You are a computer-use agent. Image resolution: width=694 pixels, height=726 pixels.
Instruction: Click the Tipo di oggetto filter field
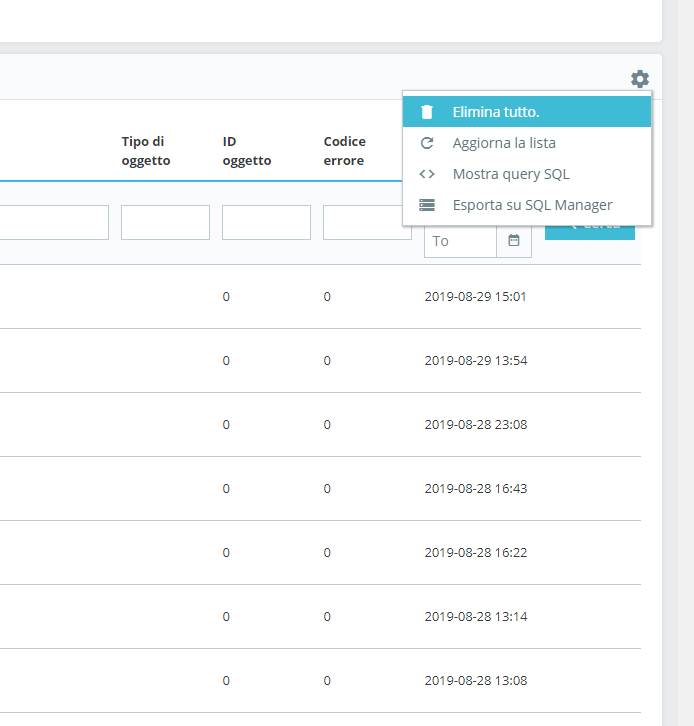point(165,223)
